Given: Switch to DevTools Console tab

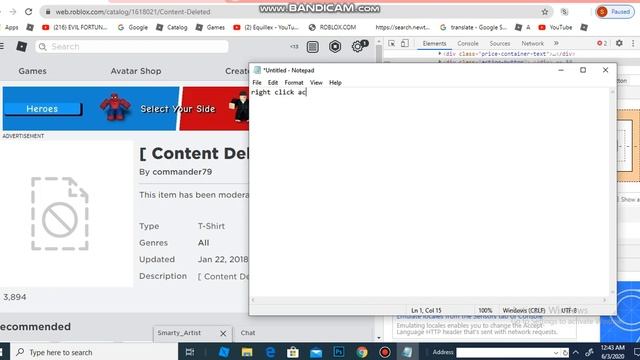Looking at the screenshot, I should [468, 43].
